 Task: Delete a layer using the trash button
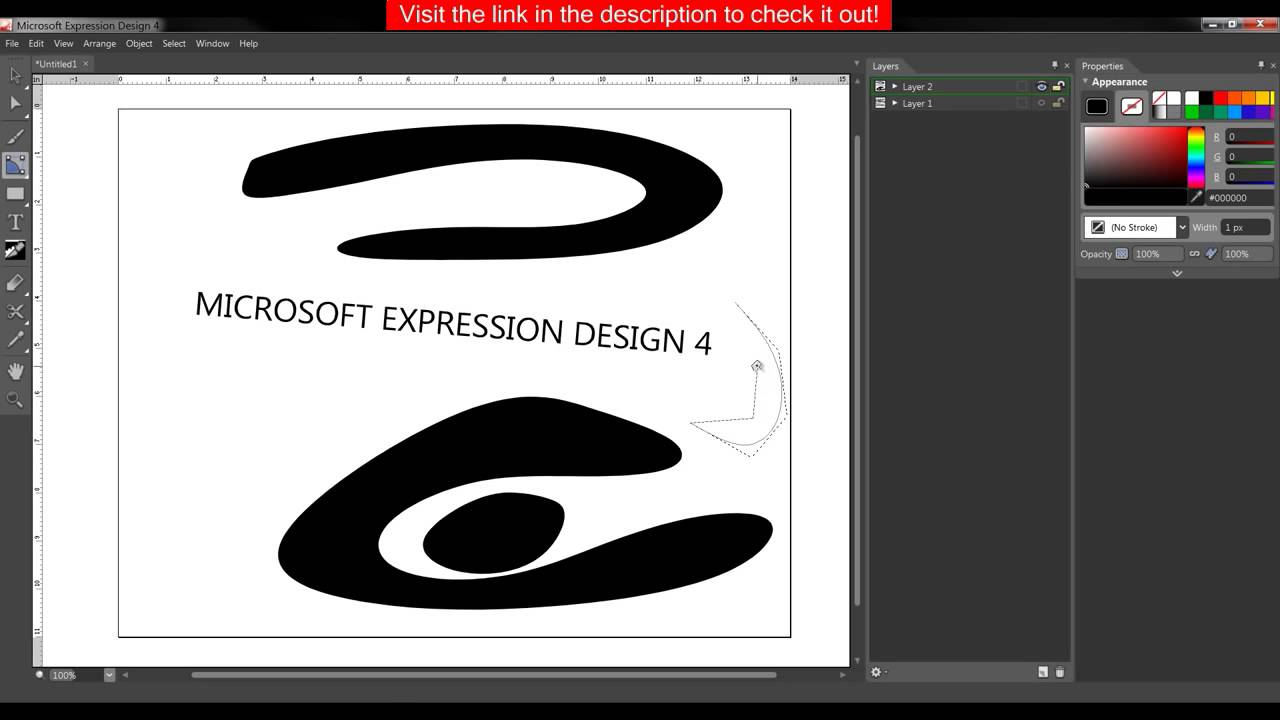click(1060, 672)
